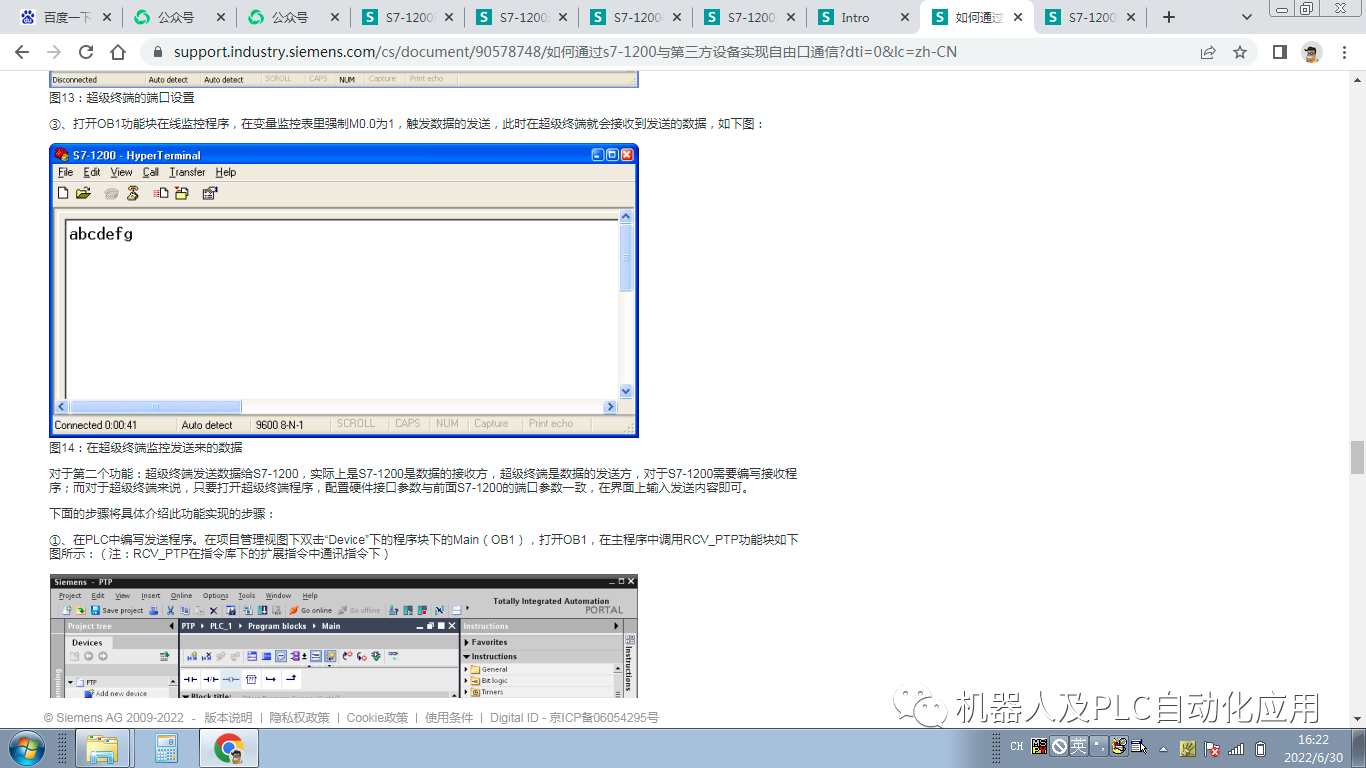Switch to the Intro tab
The image size is (1366, 768).
863,17
